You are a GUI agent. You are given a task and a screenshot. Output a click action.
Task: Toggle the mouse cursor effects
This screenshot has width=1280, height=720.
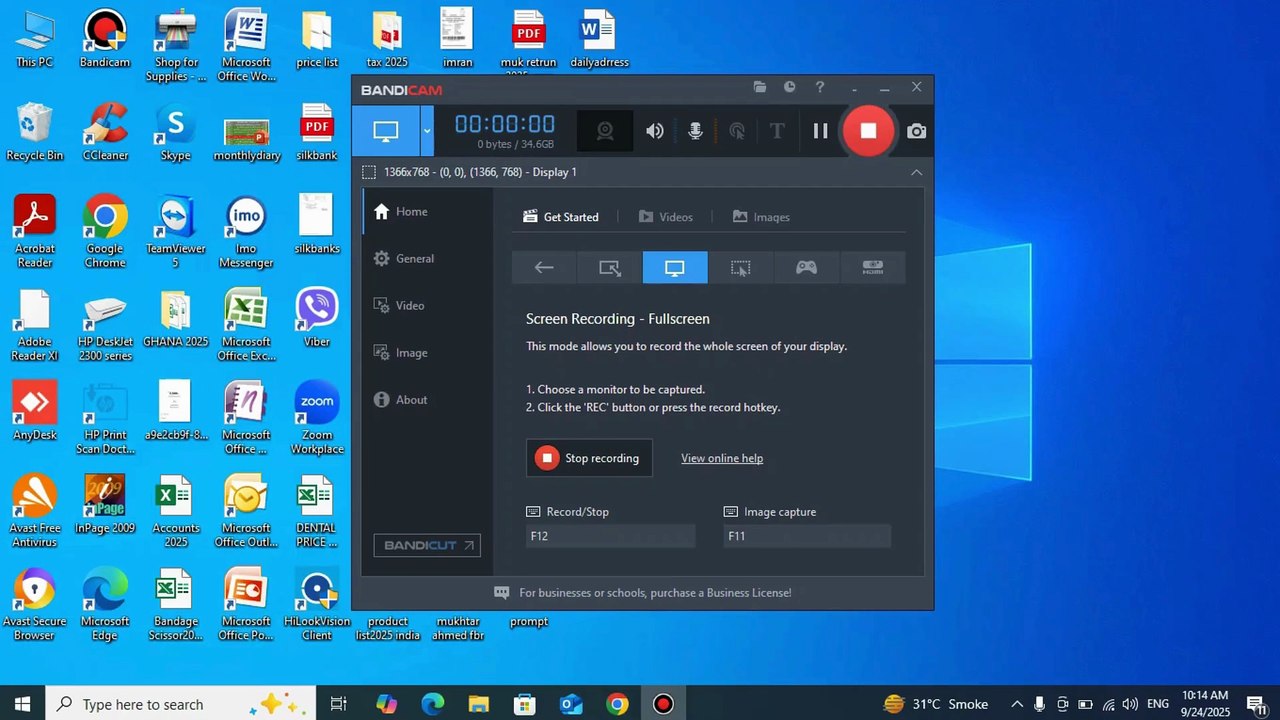(x=737, y=131)
